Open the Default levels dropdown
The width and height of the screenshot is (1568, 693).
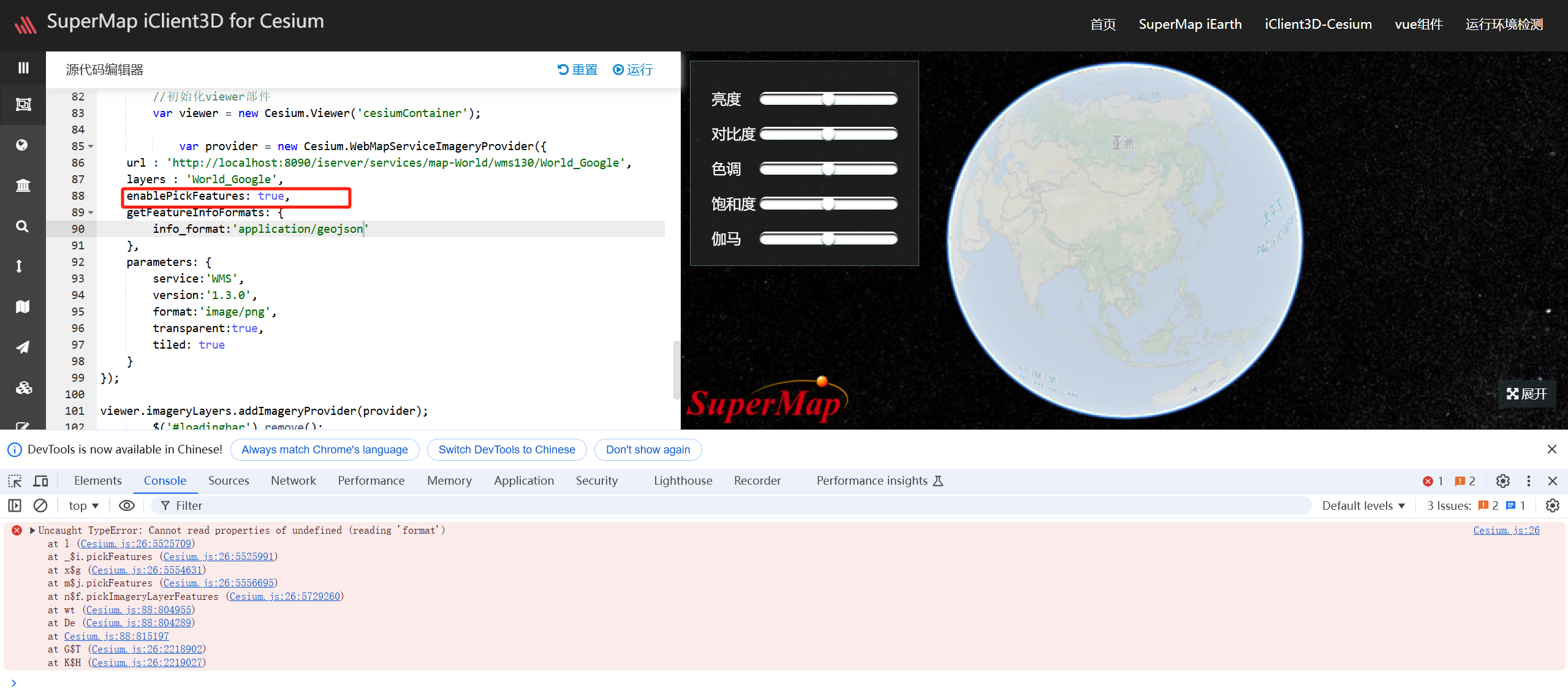click(1363, 506)
